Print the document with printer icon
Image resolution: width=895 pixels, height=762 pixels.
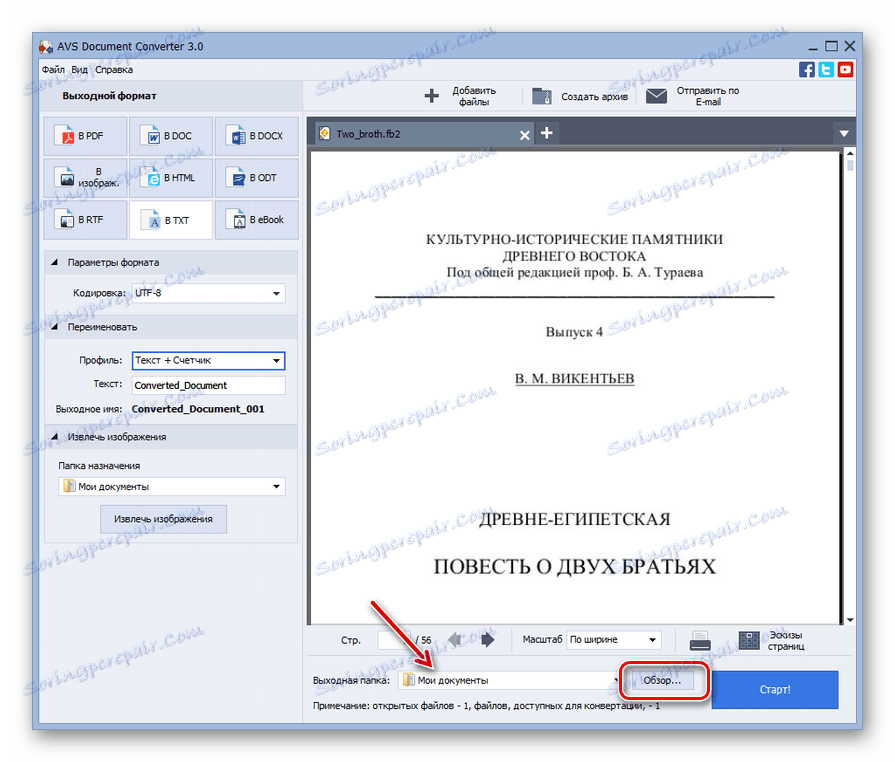click(x=700, y=640)
